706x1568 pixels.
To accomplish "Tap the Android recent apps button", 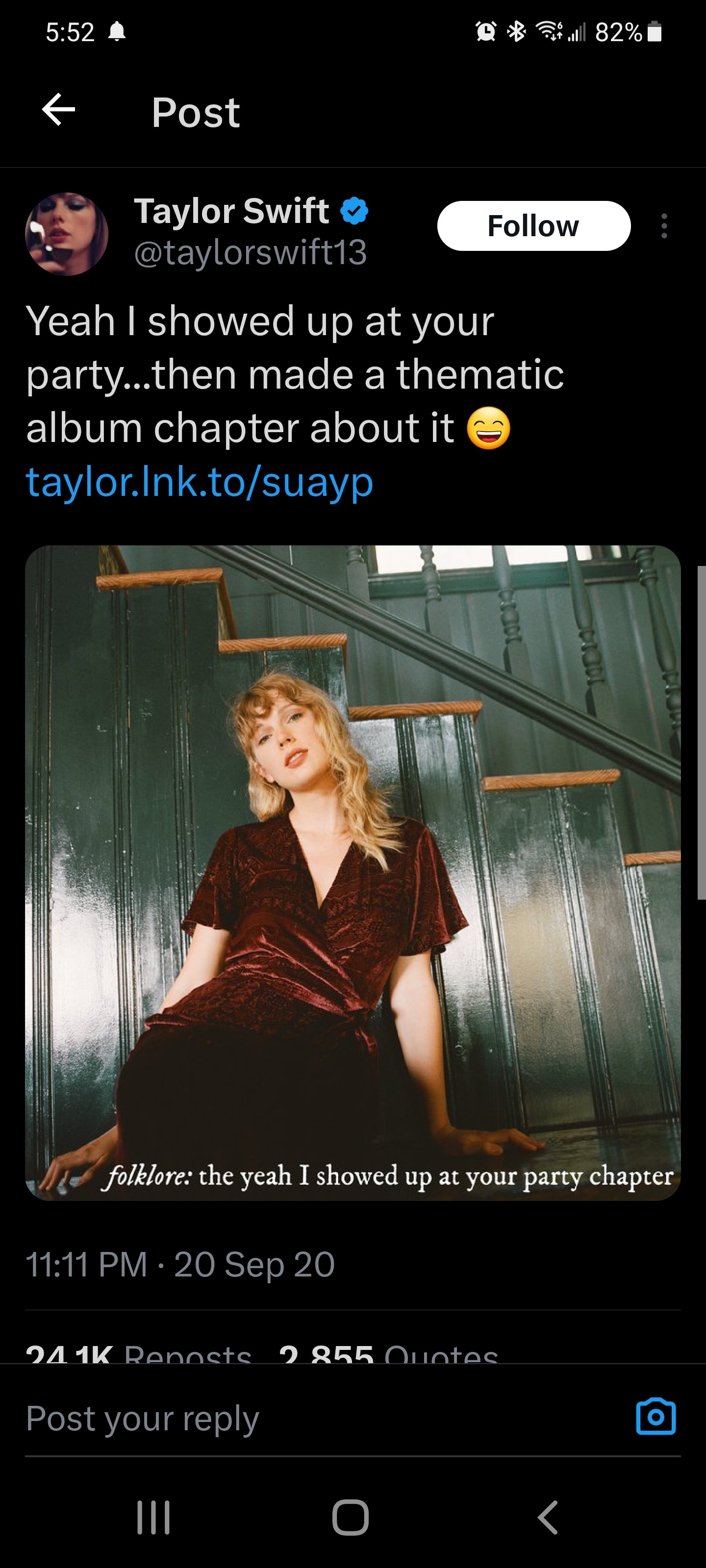I will (153, 1517).
